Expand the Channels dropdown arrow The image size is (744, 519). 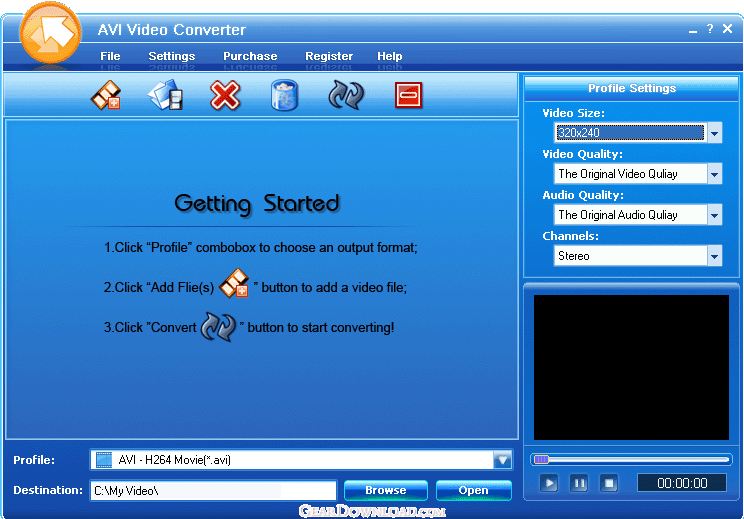pyautogui.click(x=715, y=256)
